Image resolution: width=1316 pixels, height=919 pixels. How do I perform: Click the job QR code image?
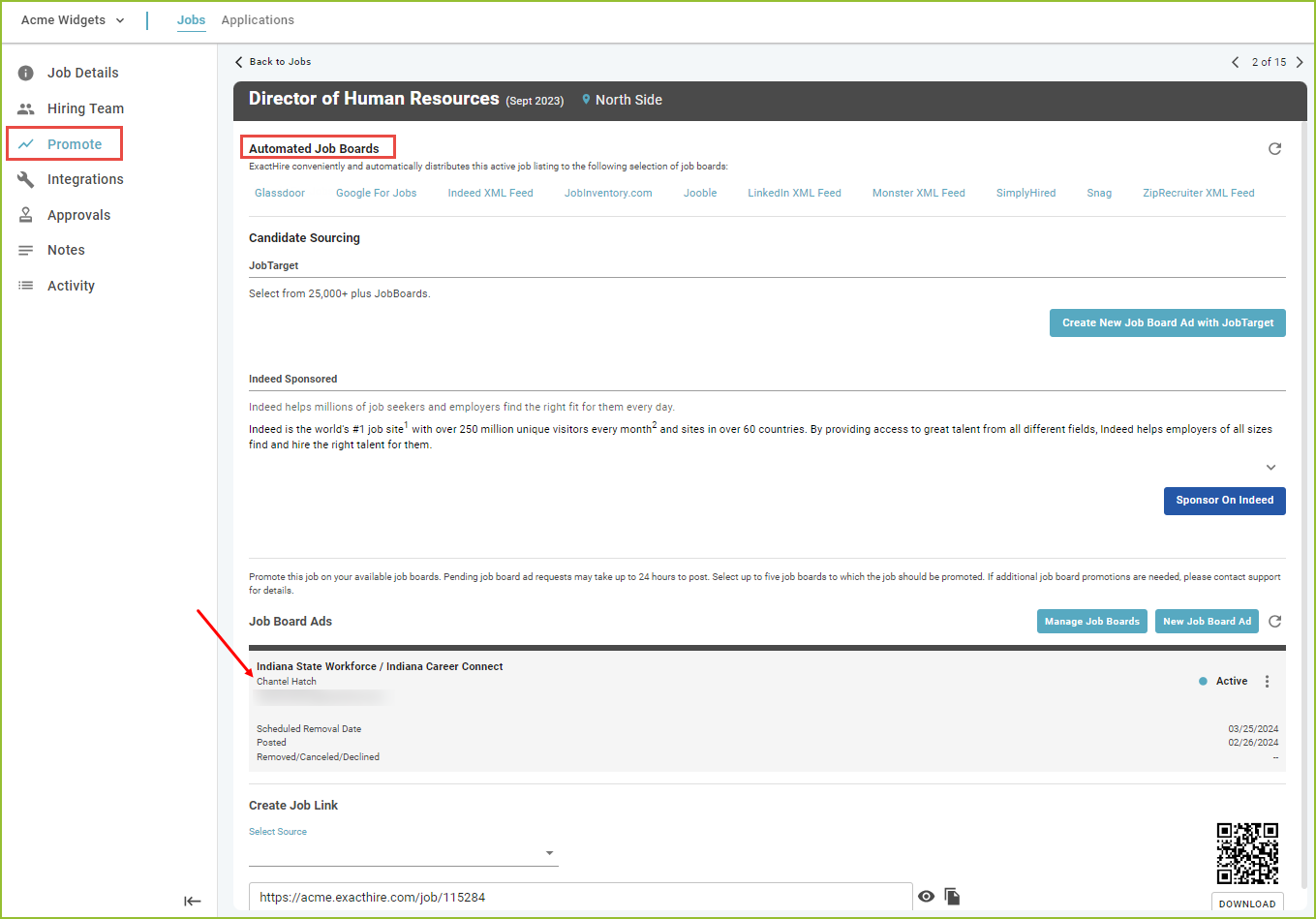tap(1247, 853)
